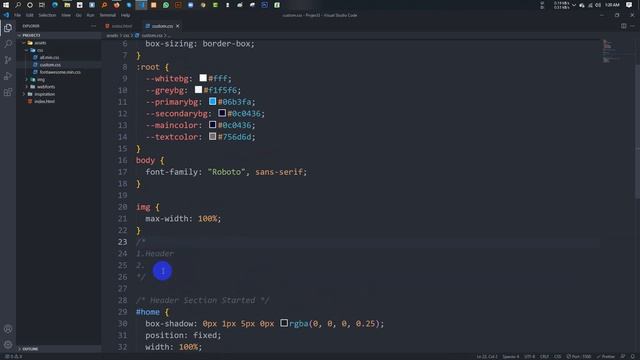Open the Run menu
The width and height of the screenshot is (640, 360).
click(90, 15)
